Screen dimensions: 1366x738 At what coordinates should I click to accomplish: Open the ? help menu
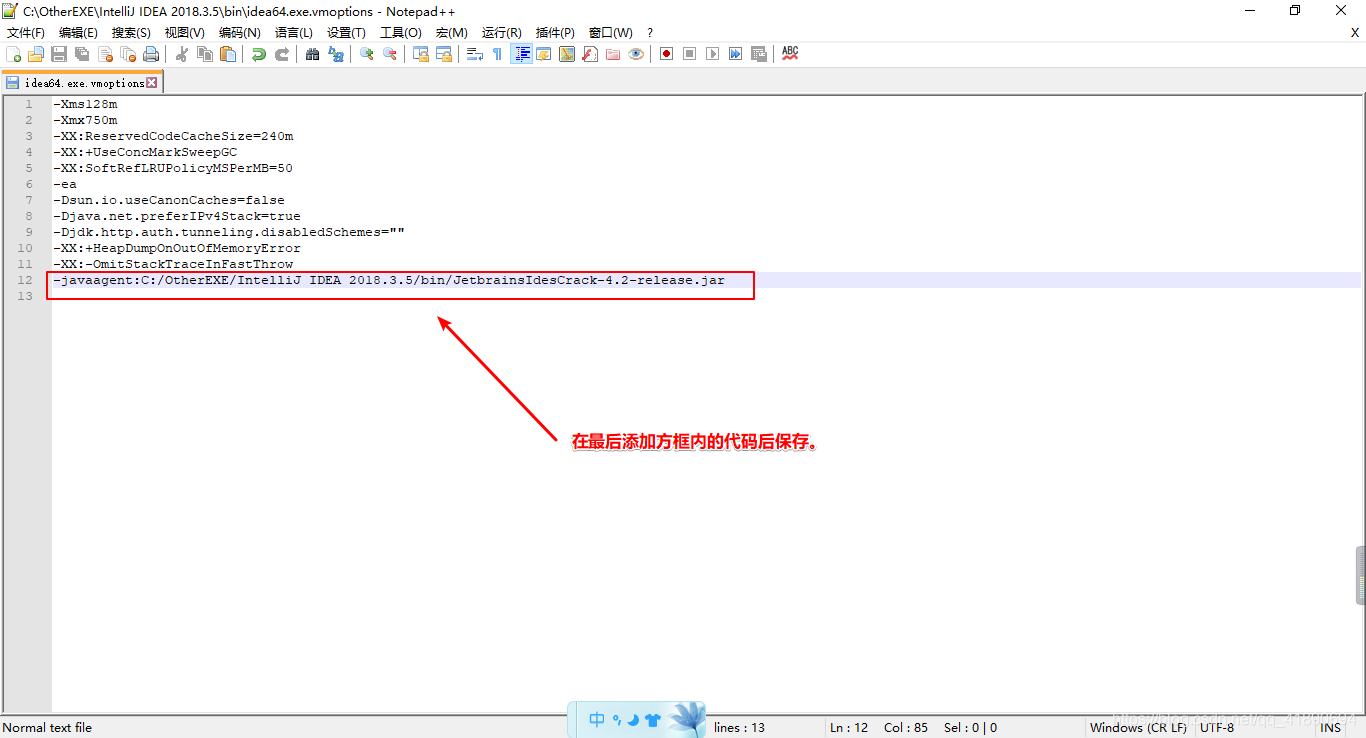click(x=650, y=33)
